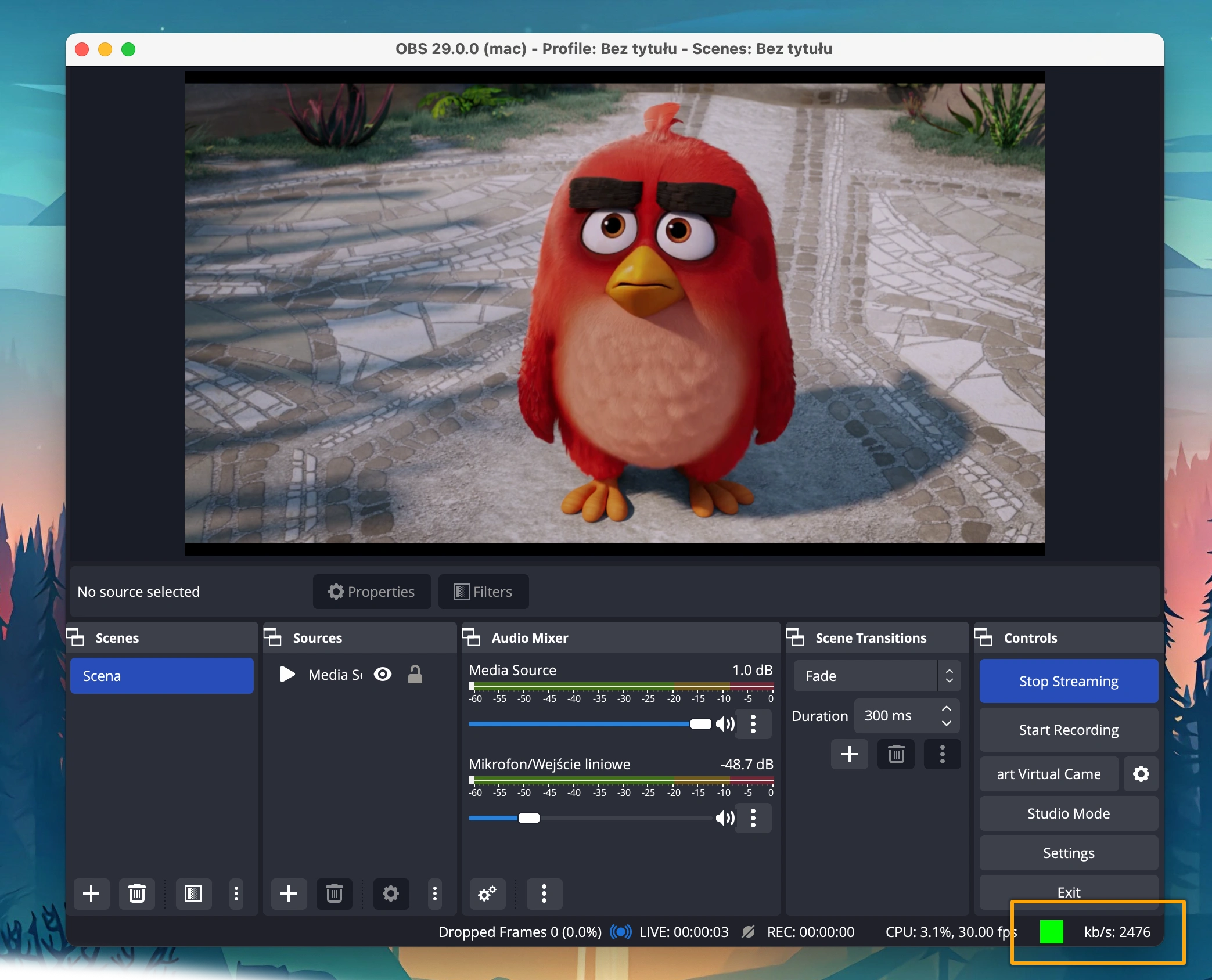The width and height of the screenshot is (1212, 980).
Task: Click Stop Streaming button
Action: click(x=1068, y=681)
